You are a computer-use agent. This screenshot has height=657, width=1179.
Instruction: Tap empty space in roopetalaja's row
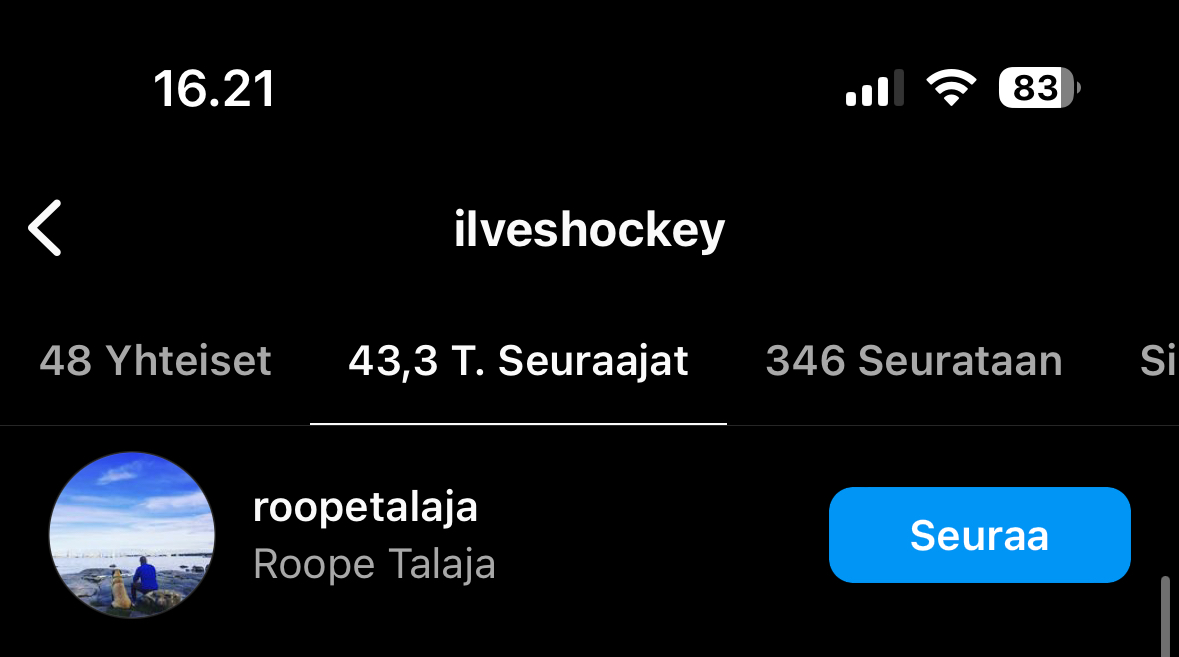tap(662, 535)
